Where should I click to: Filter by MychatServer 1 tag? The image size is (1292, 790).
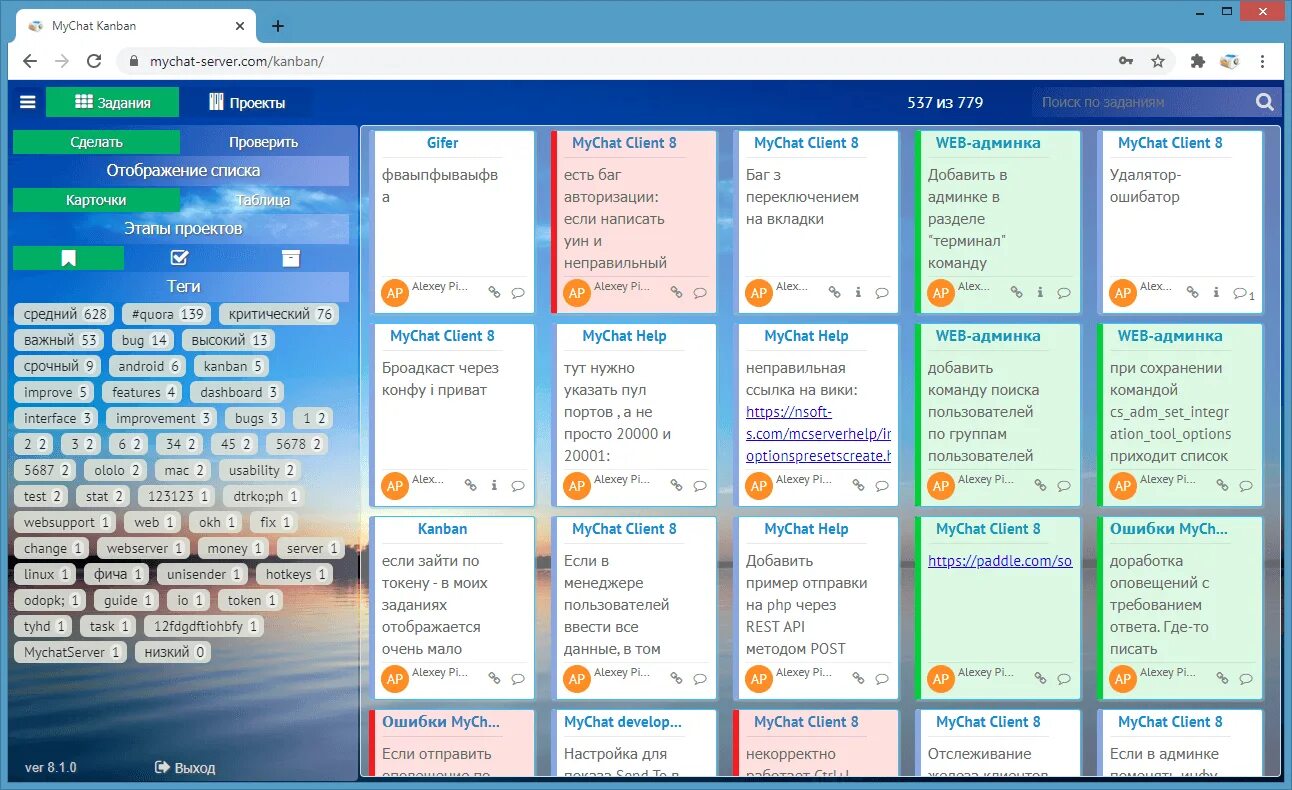pyautogui.click(x=70, y=652)
